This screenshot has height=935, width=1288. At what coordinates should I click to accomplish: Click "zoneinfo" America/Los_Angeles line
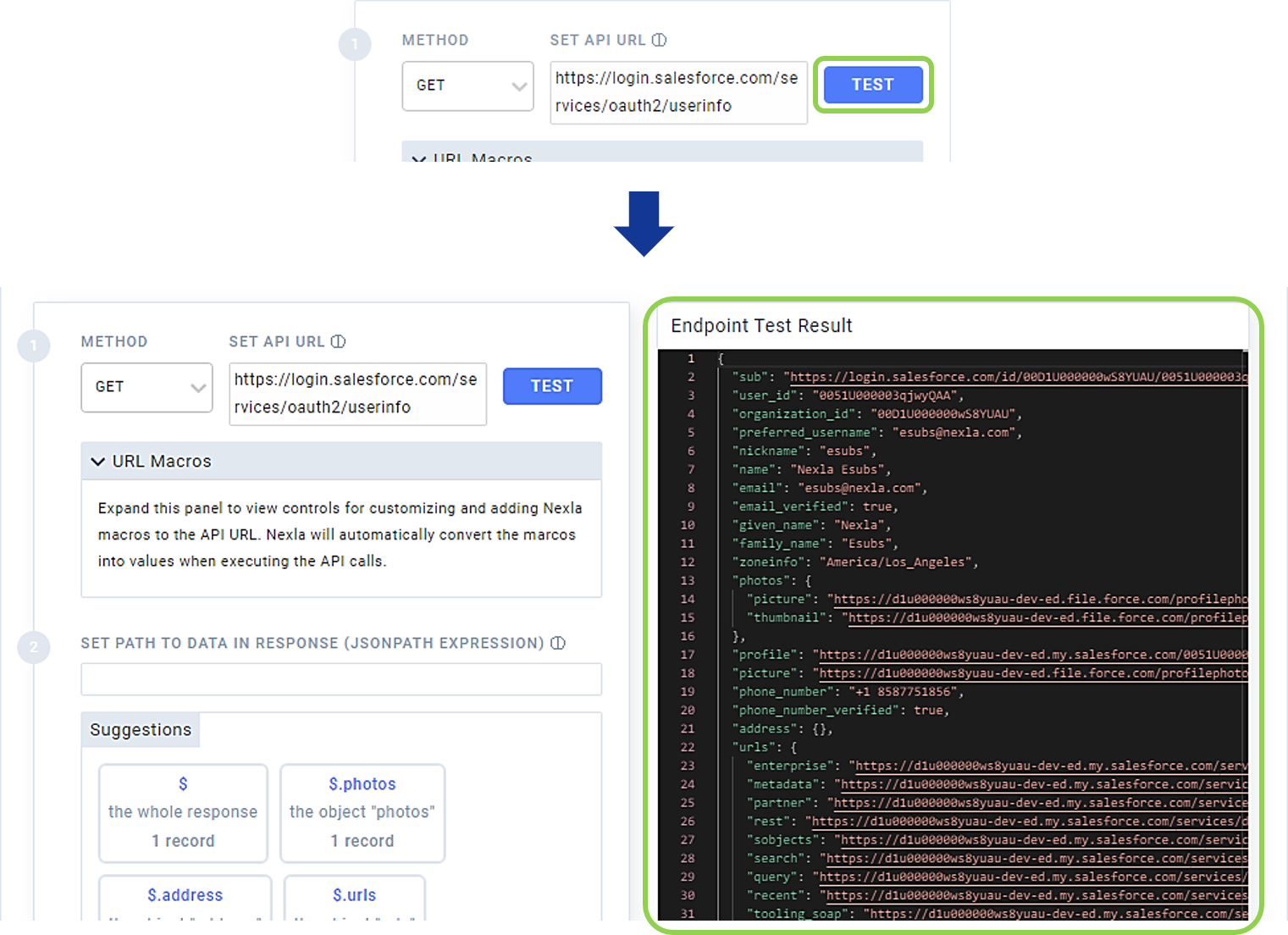pos(855,562)
